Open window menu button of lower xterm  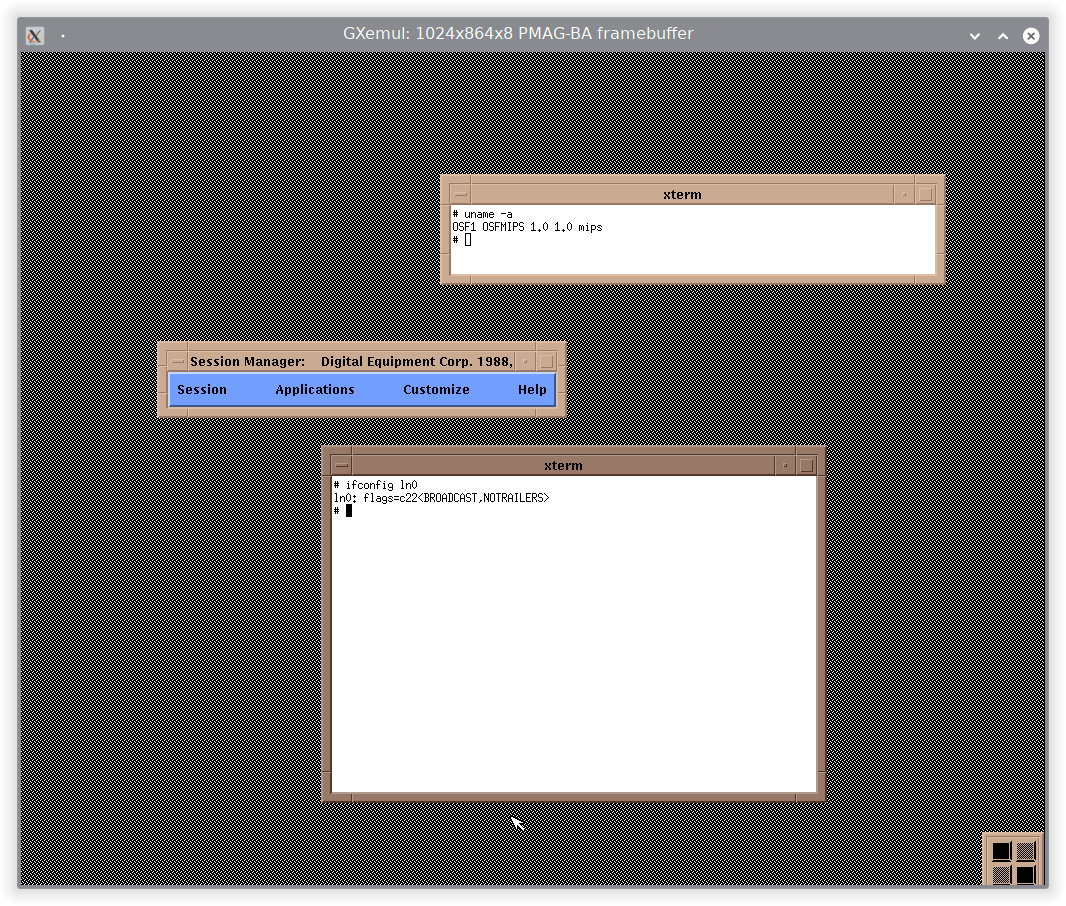point(342,466)
